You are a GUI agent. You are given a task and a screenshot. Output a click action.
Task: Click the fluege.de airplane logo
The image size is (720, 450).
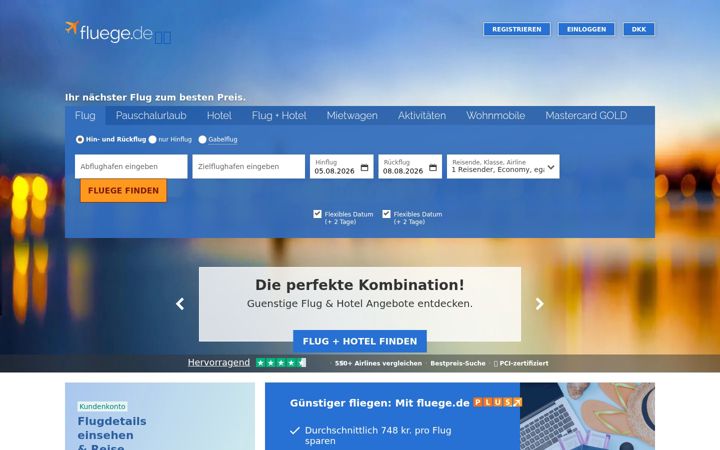[x=109, y=31]
